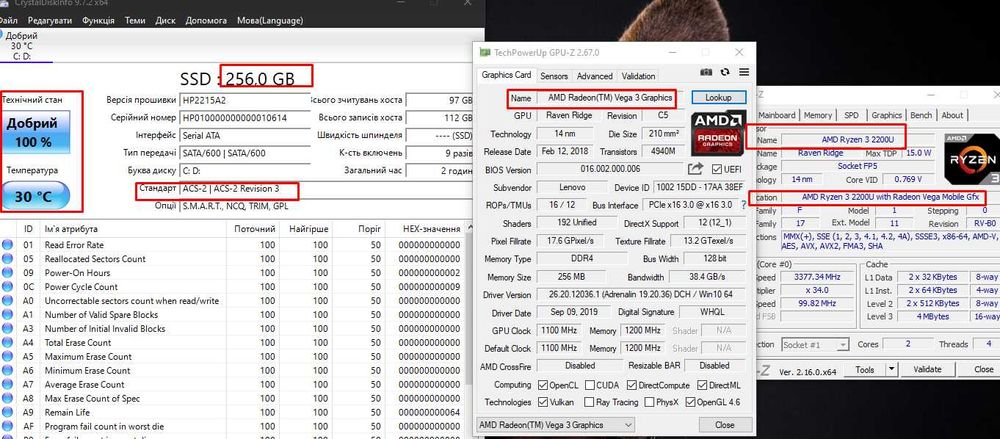Close the GPU-Z window with the X
Viewport: 1000px width, 439px height.
point(739,52)
